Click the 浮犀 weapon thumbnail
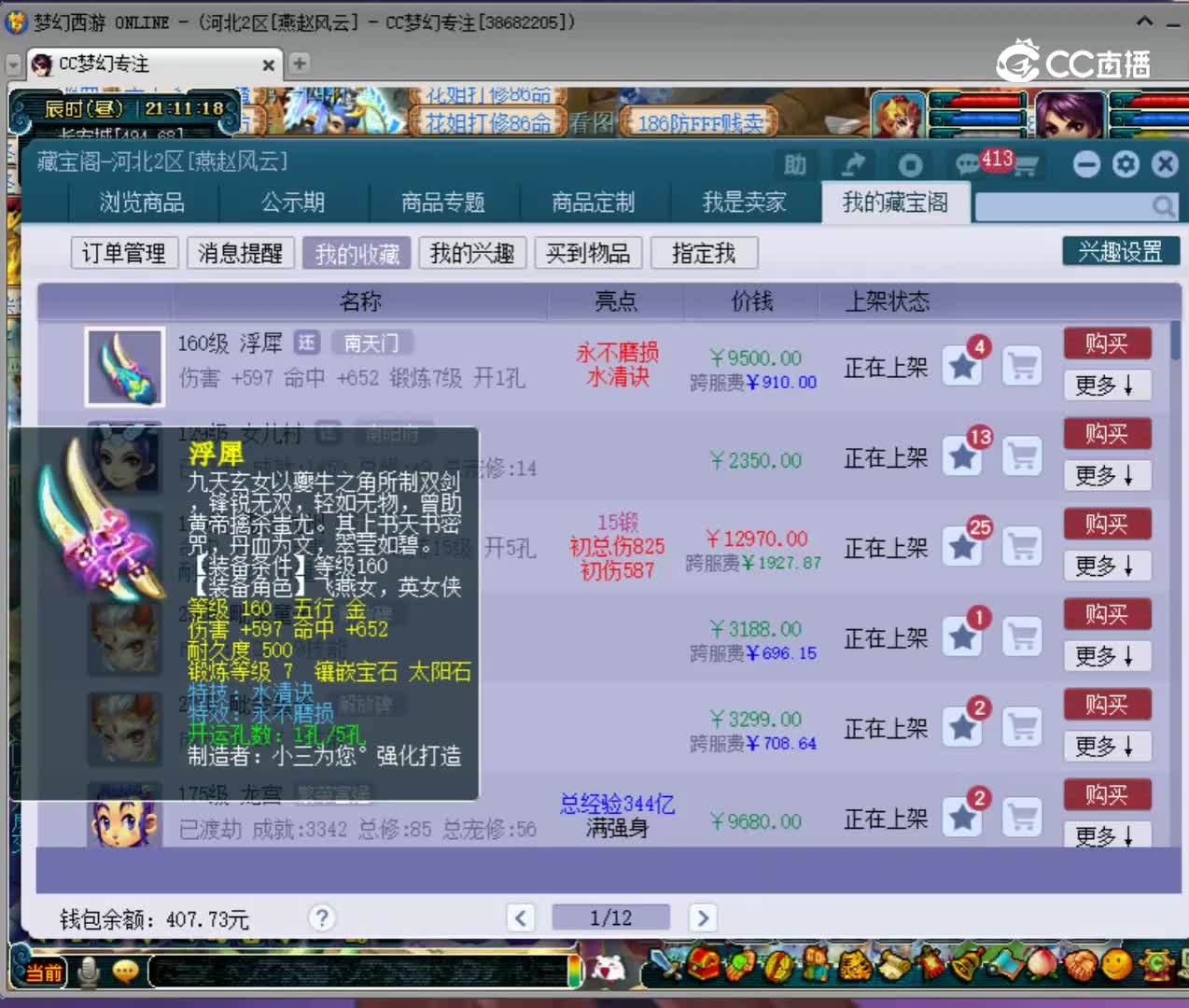Viewport: 1189px width, 1008px height. tap(125, 367)
